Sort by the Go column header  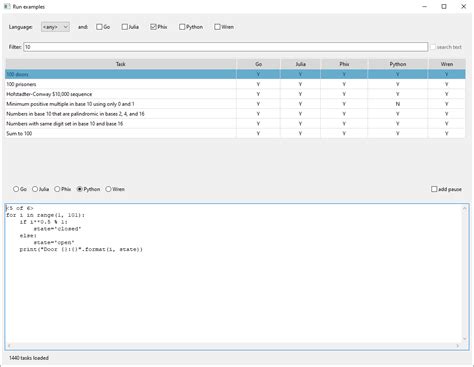258,64
